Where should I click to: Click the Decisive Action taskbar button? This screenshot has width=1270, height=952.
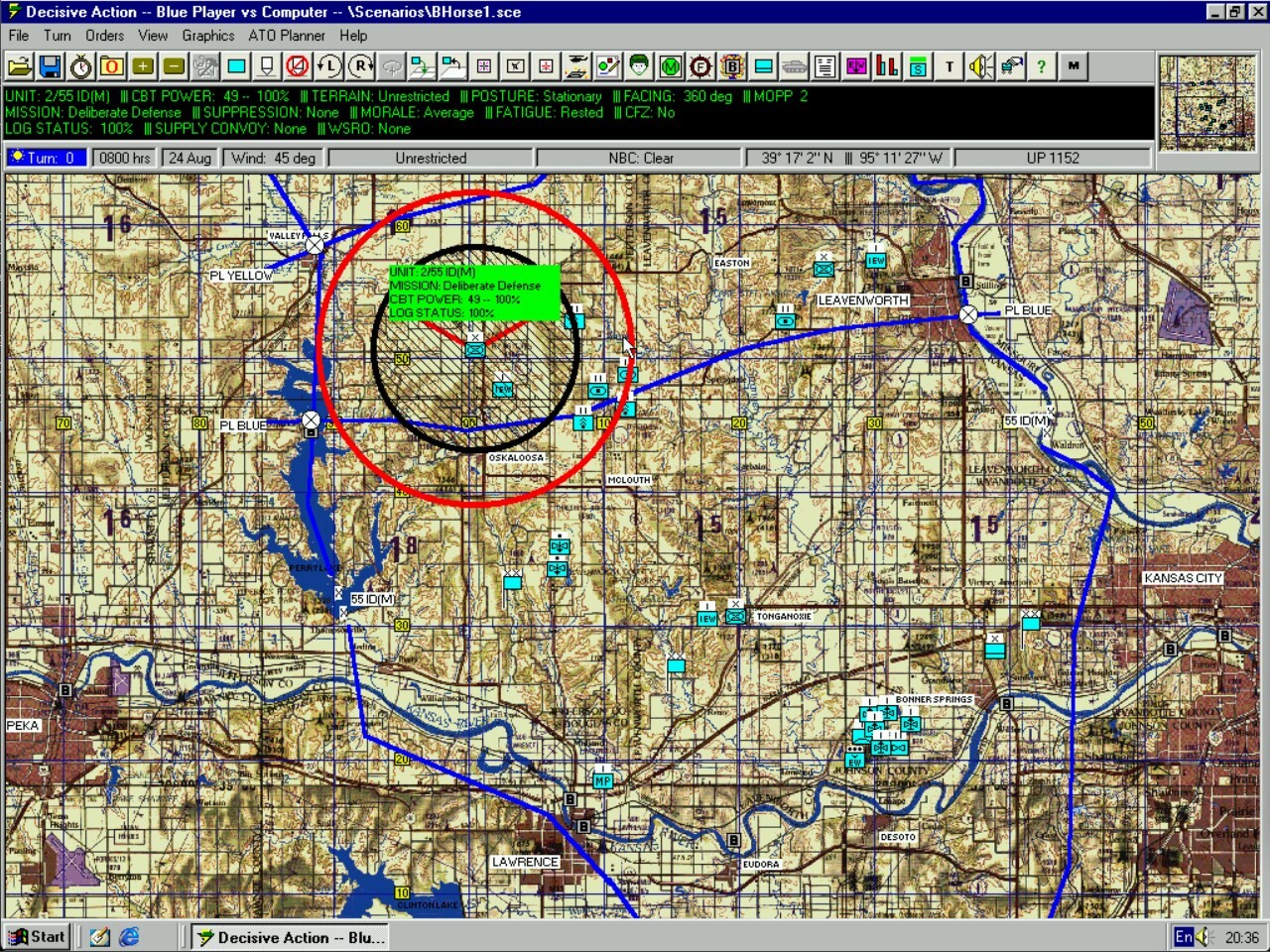[x=291, y=937]
